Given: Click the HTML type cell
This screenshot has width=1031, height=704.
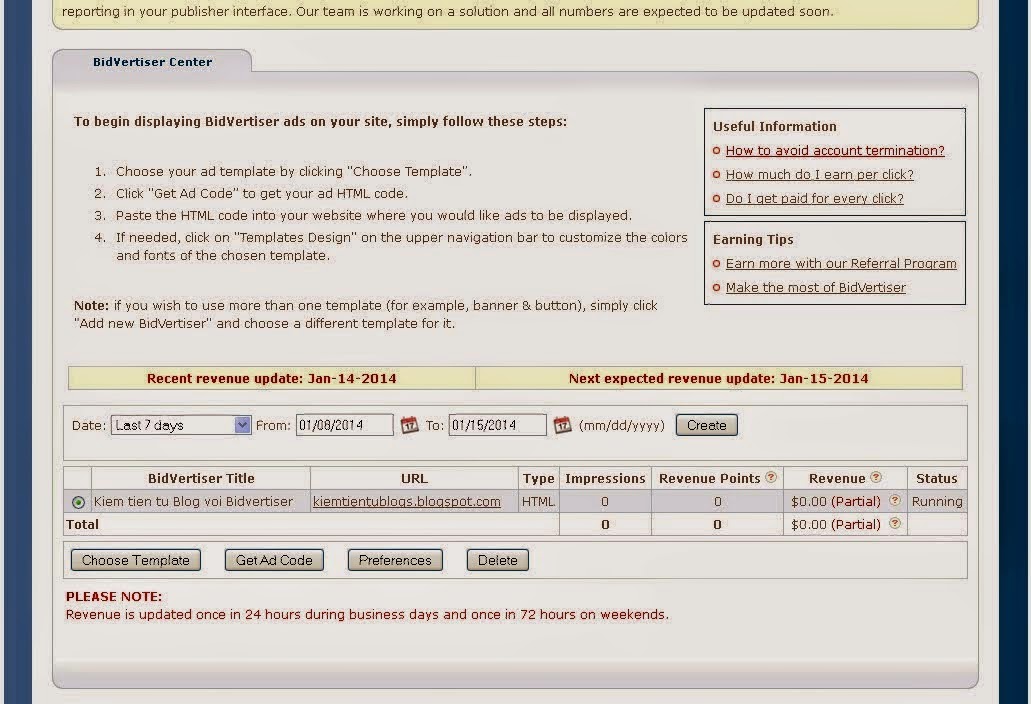Looking at the screenshot, I should (539, 502).
